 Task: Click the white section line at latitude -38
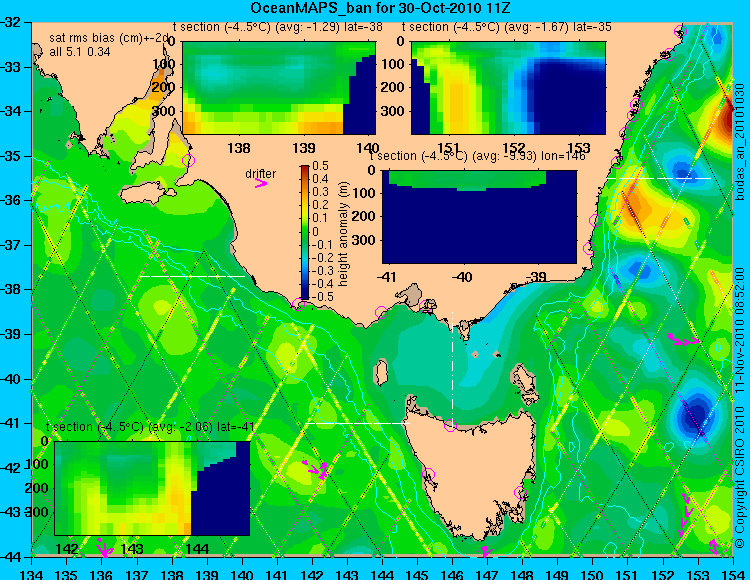pos(192,276)
